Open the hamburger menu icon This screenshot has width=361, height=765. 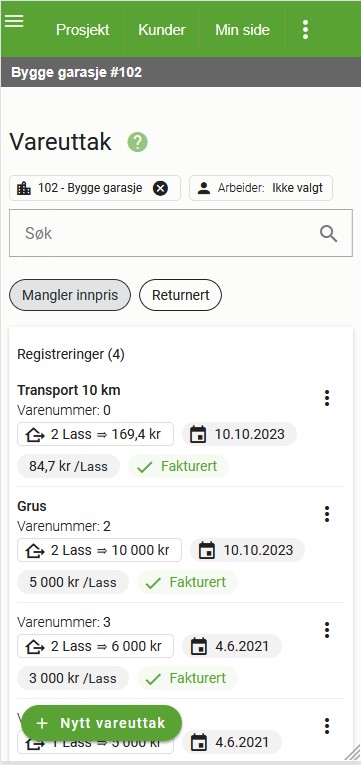tap(14, 21)
